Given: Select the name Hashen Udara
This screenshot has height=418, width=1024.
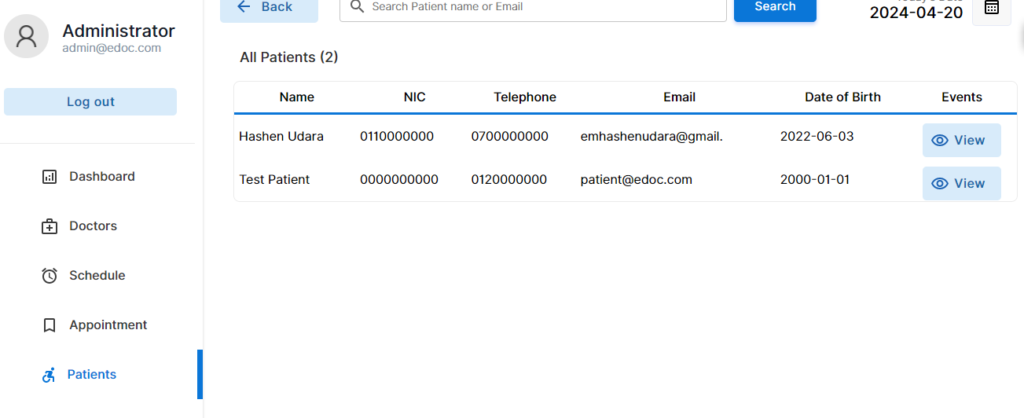Looking at the screenshot, I should click(281, 137).
